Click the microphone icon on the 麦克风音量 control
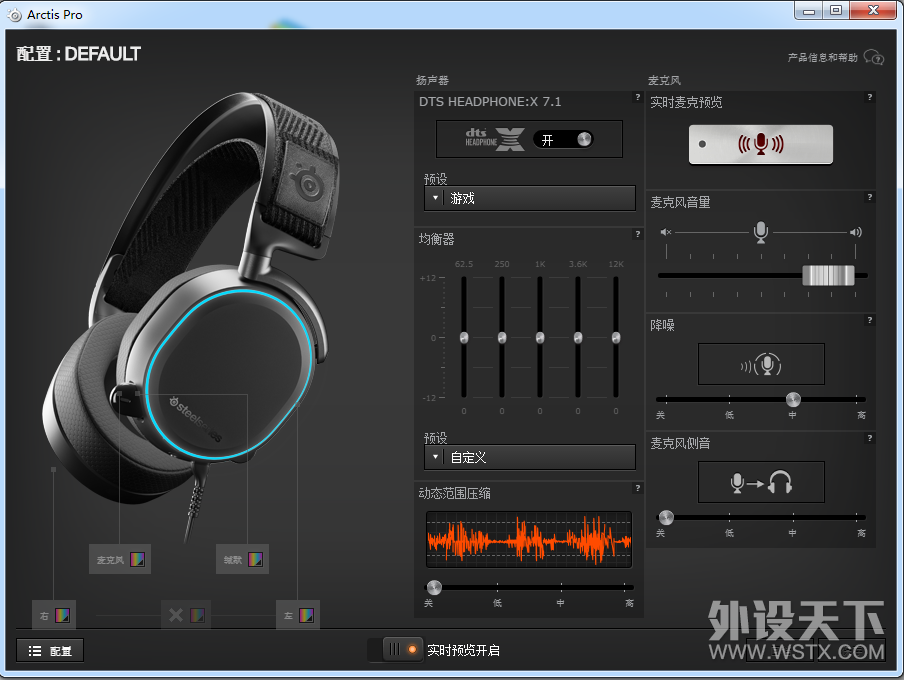This screenshot has width=904, height=680. coord(760,231)
